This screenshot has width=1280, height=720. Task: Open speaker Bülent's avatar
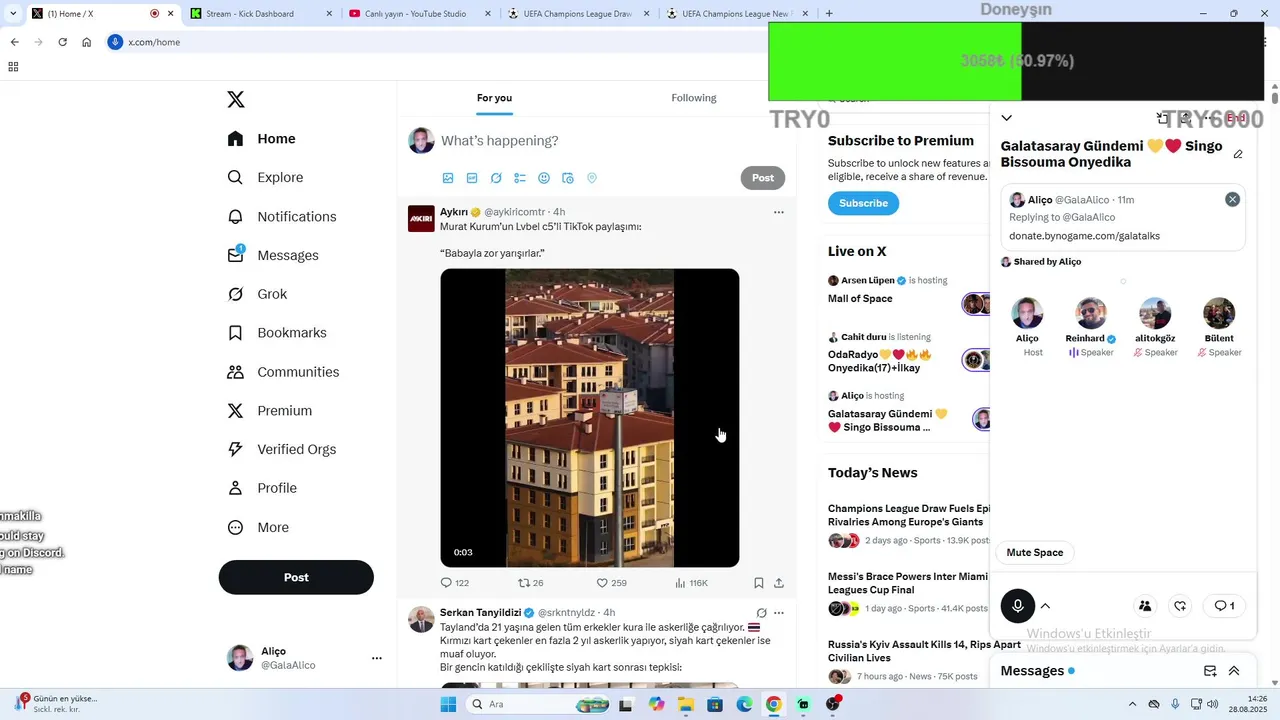pyautogui.click(x=1219, y=313)
